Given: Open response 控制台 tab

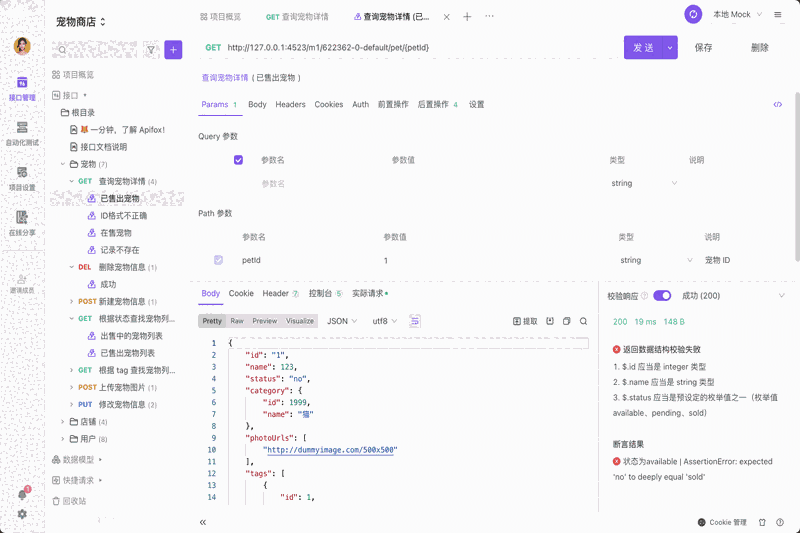Looking at the screenshot, I should [326, 294].
